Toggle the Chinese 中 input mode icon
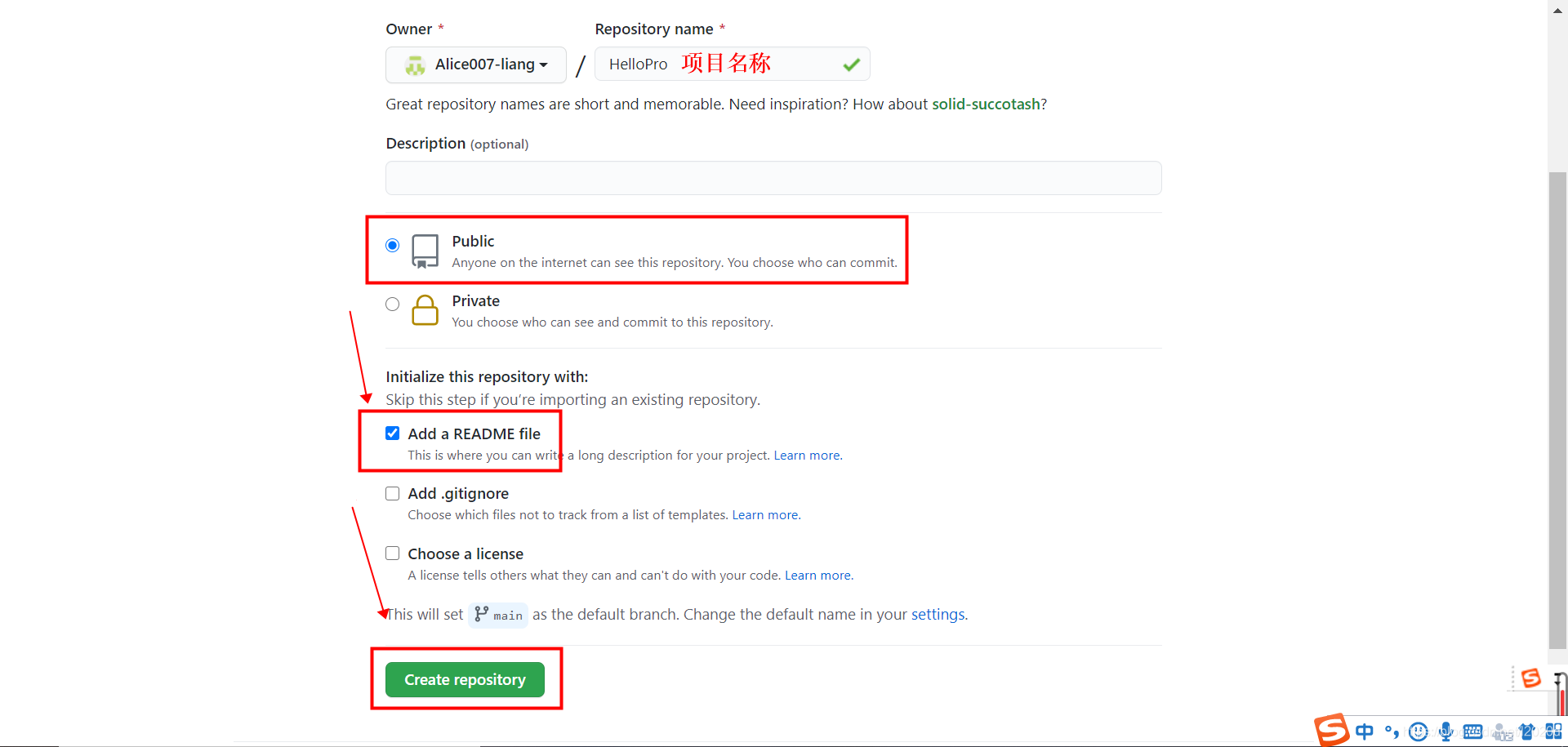1568x747 pixels. pos(1364,731)
